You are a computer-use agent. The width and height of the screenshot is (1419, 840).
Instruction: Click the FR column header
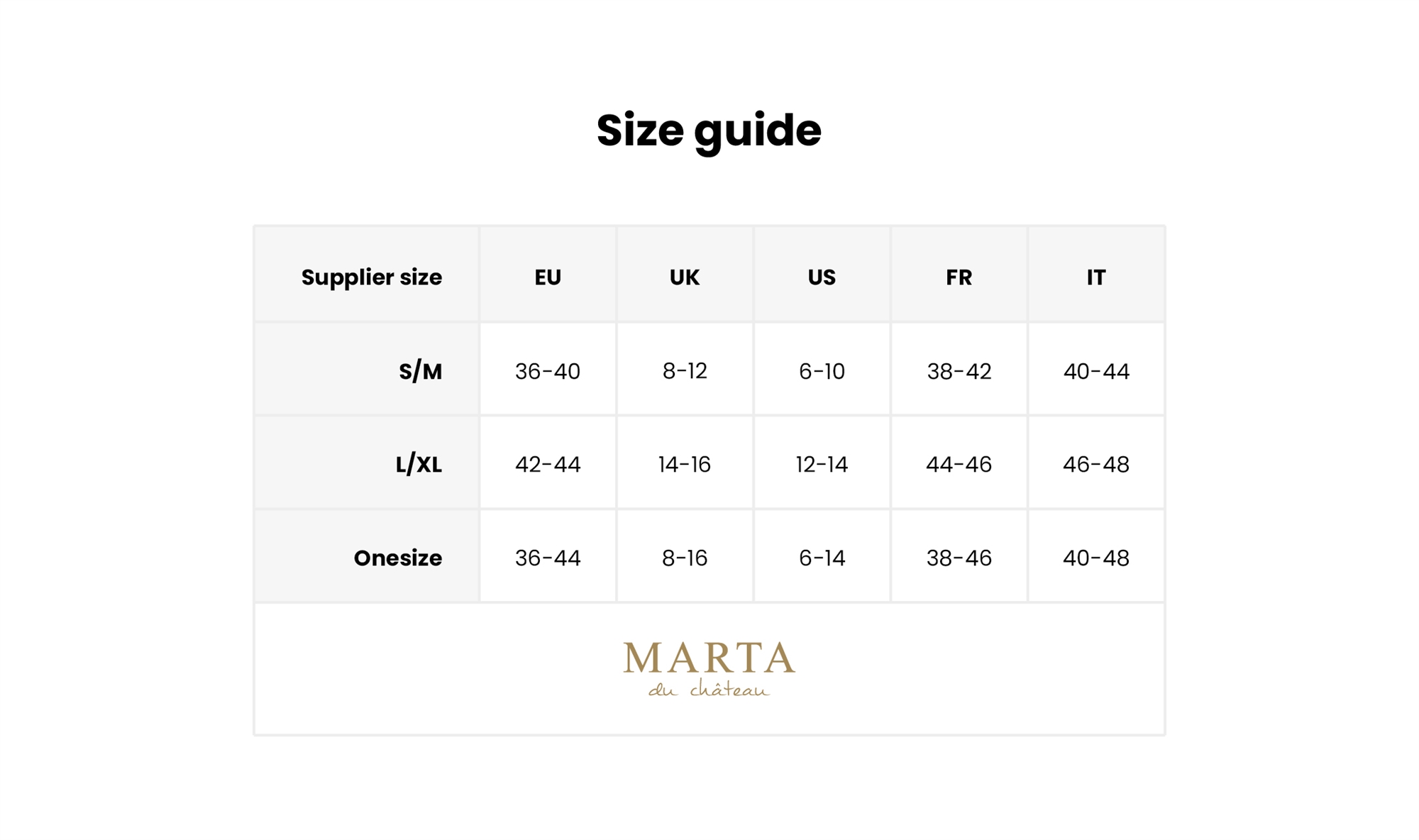[959, 277]
